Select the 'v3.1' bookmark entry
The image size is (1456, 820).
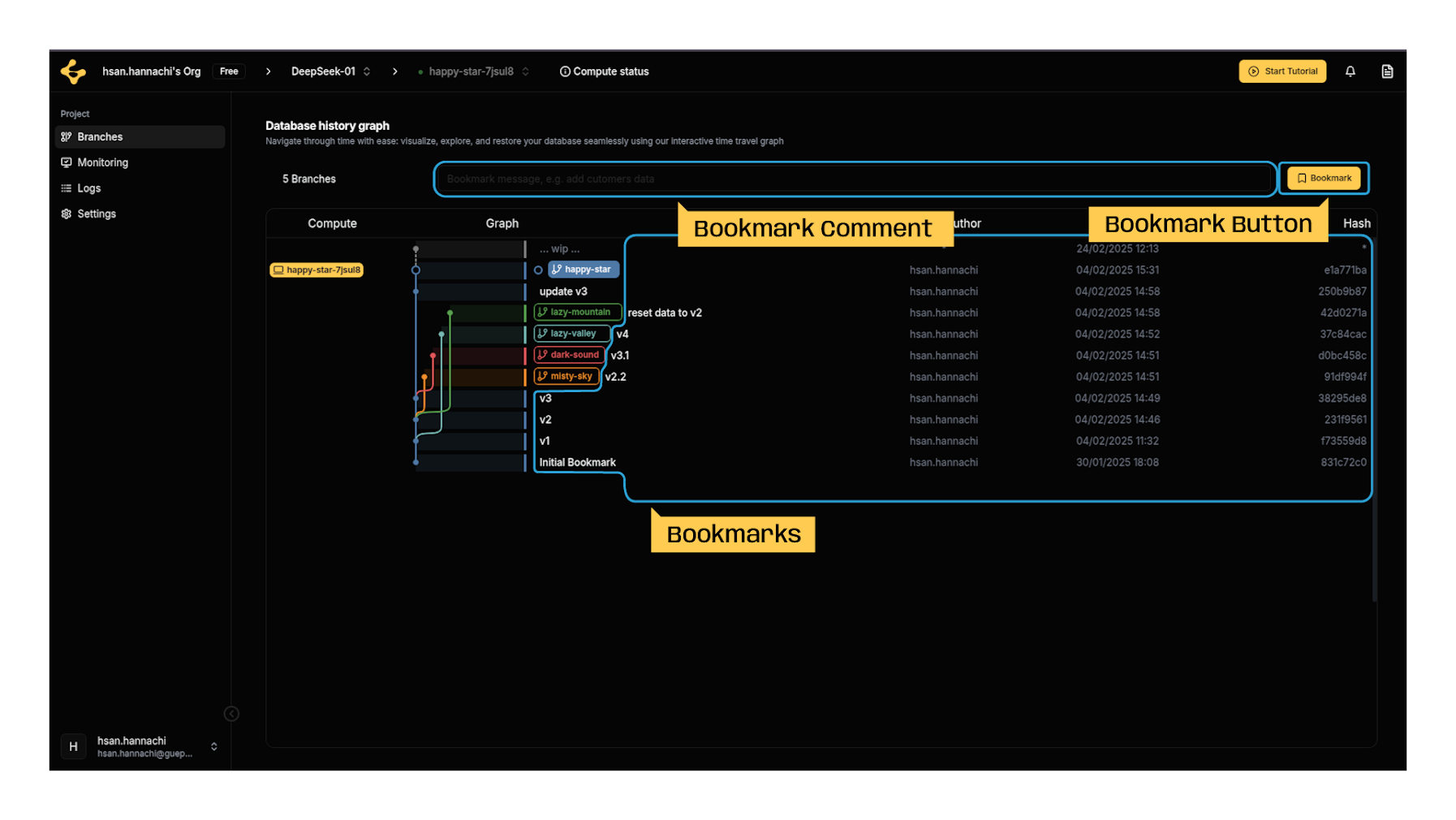620,356
